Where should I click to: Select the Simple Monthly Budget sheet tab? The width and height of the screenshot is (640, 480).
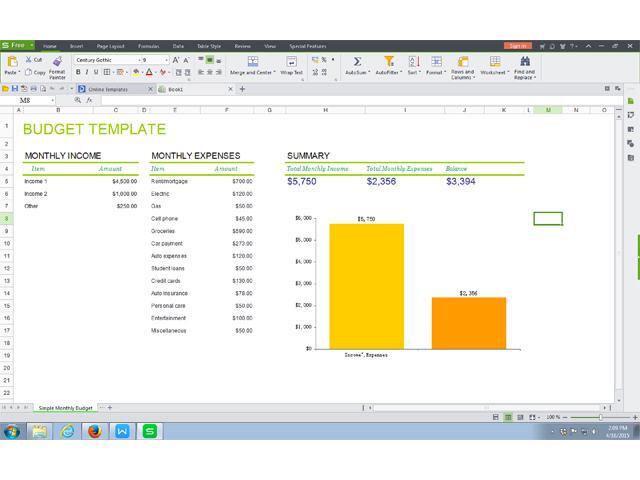click(65, 408)
